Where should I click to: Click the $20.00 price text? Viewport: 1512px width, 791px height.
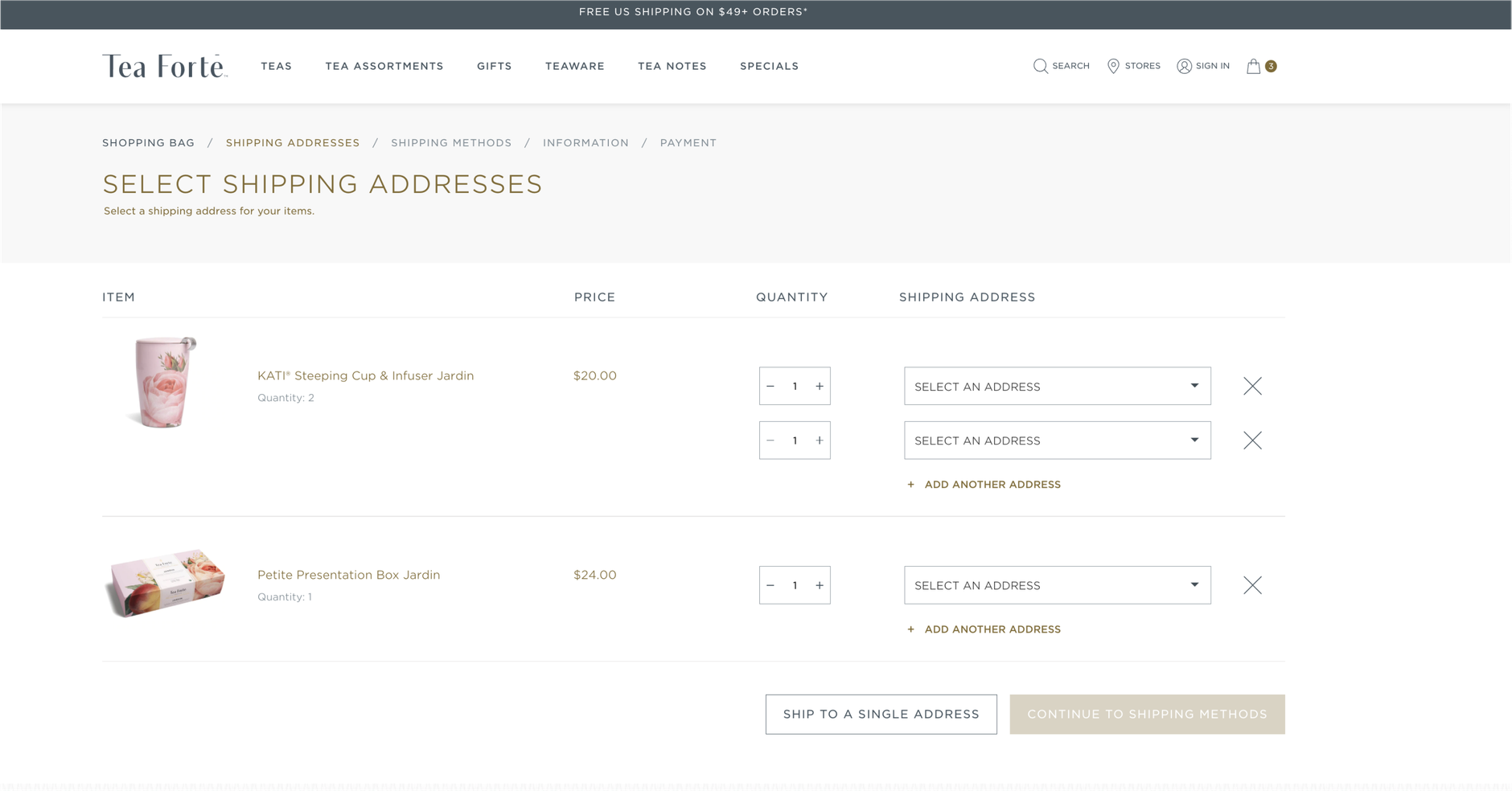coord(595,375)
